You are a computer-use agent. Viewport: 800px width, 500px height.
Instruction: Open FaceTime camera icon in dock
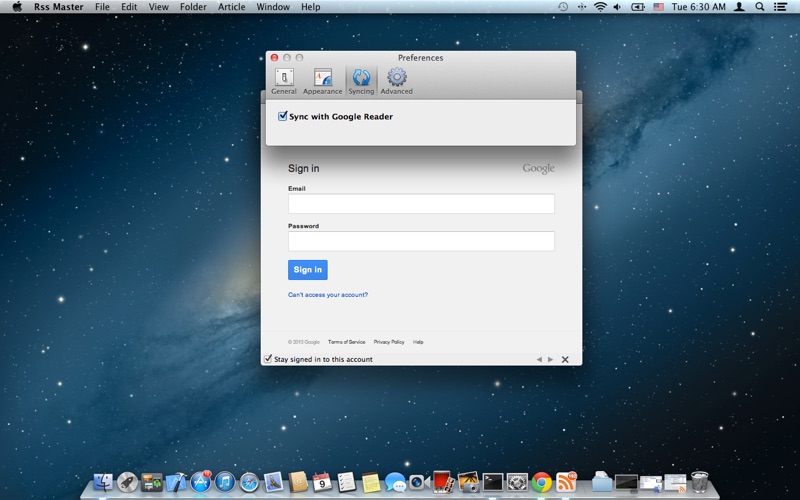tap(419, 482)
